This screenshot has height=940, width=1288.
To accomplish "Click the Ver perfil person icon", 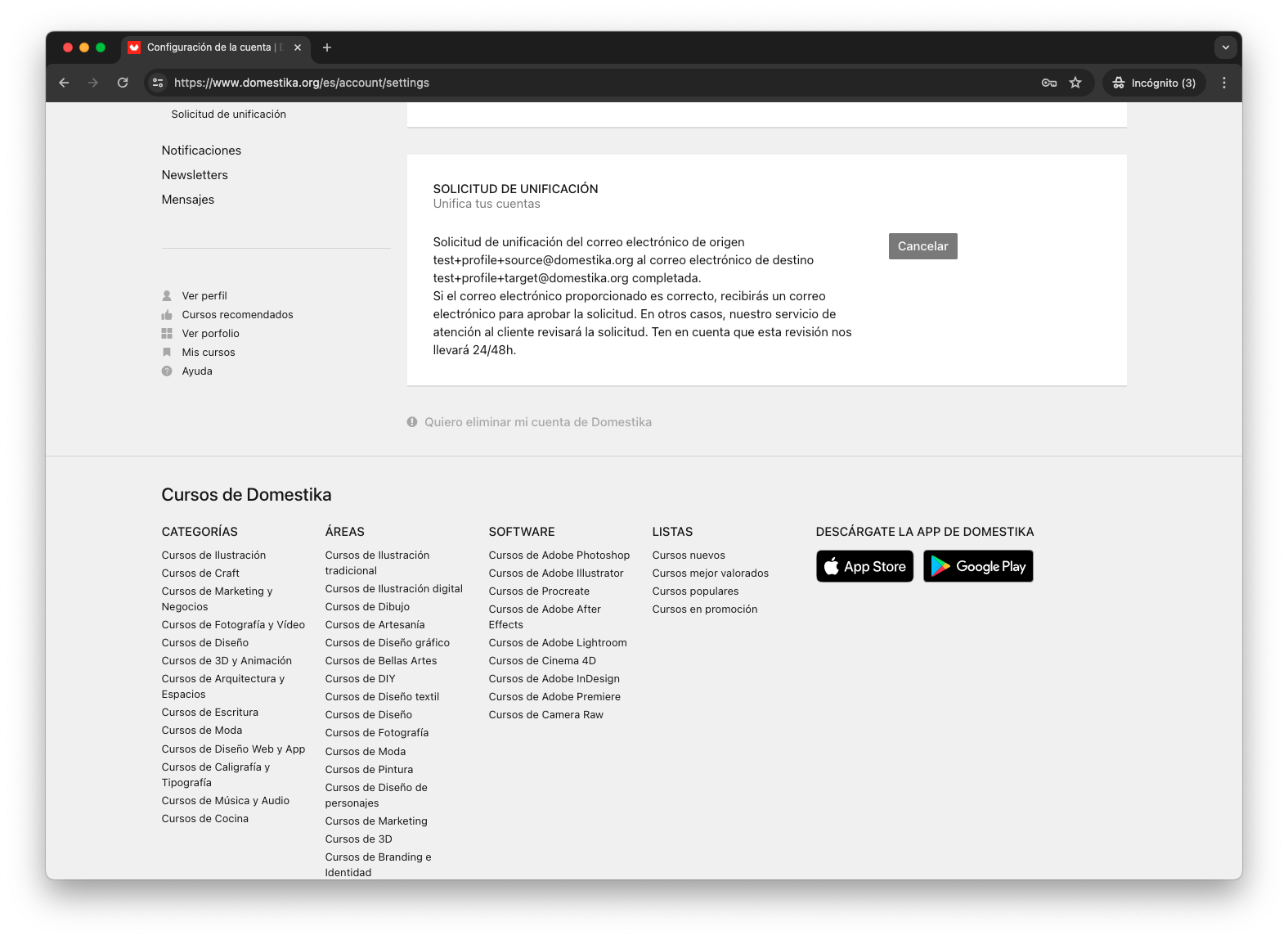I will click(x=167, y=296).
